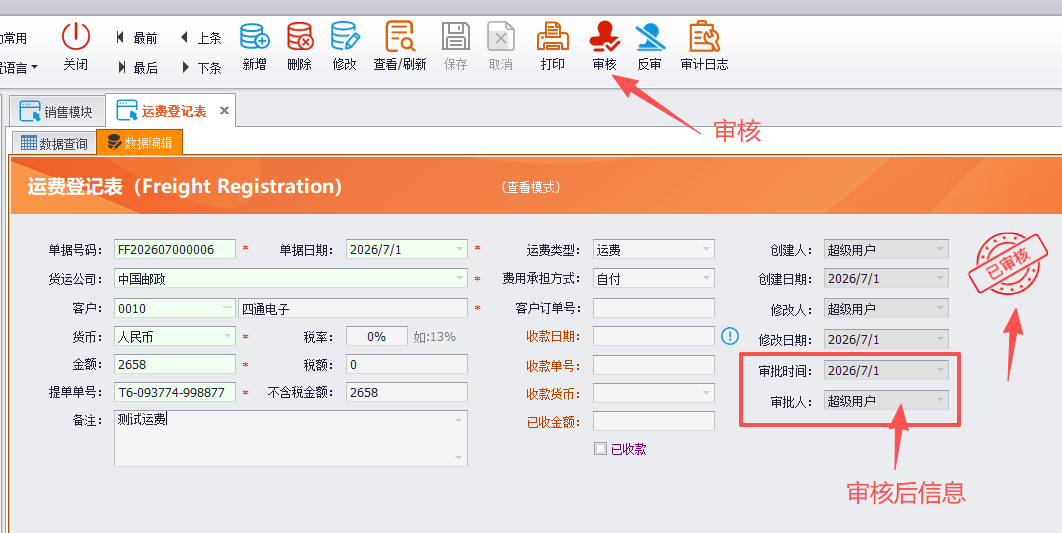The height and width of the screenshot is (533, 1062).
Task: Click the 关闭 power icon
Action: tap(76, 36)
